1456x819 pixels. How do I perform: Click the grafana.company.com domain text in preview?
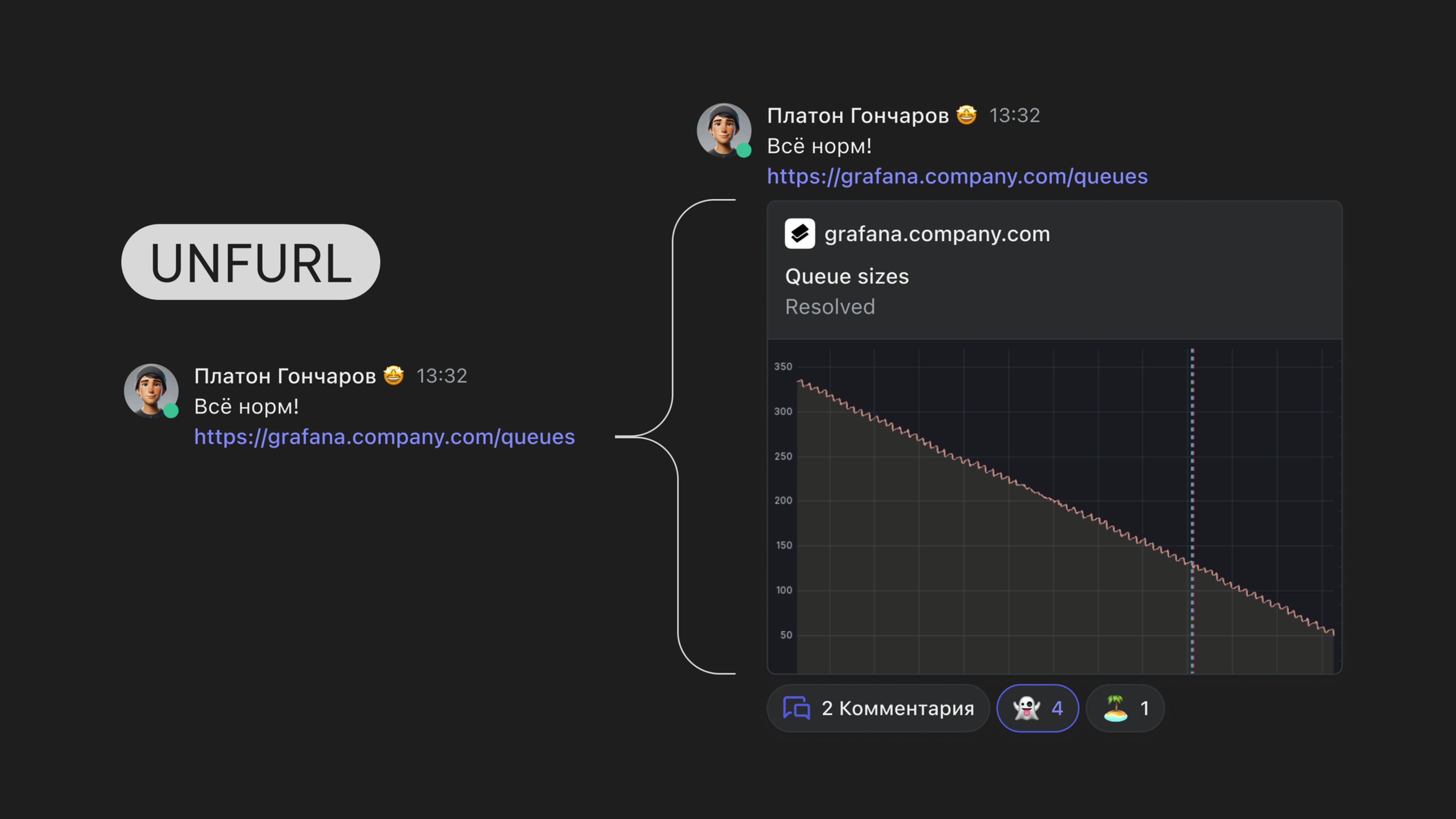pos(937,234)
